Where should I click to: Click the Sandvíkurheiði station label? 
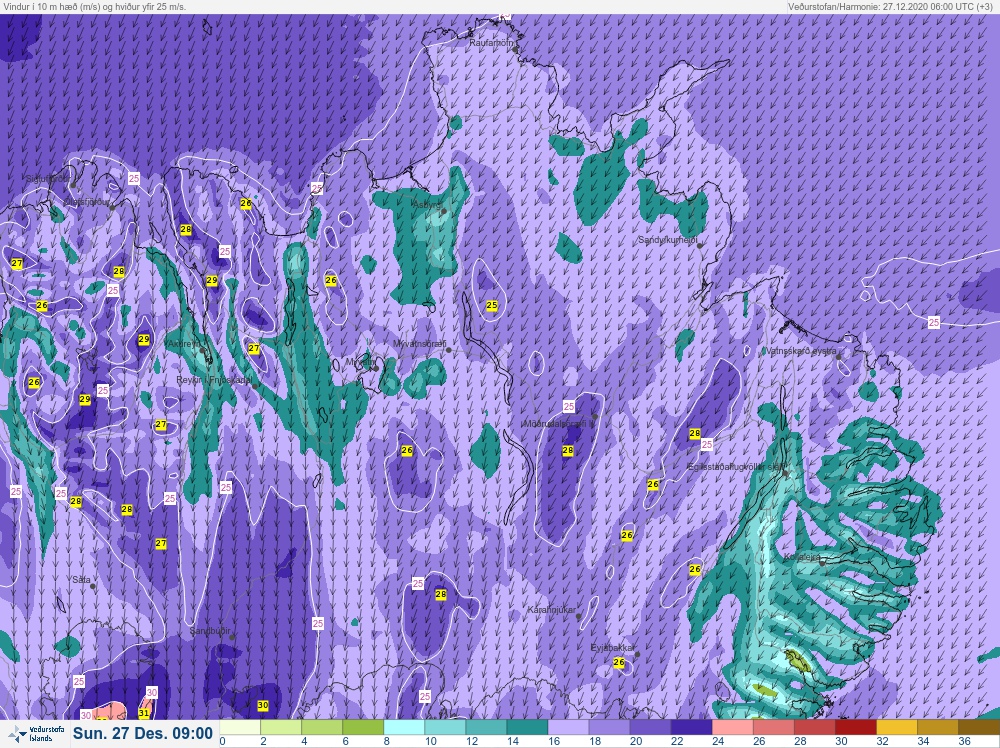668,240
